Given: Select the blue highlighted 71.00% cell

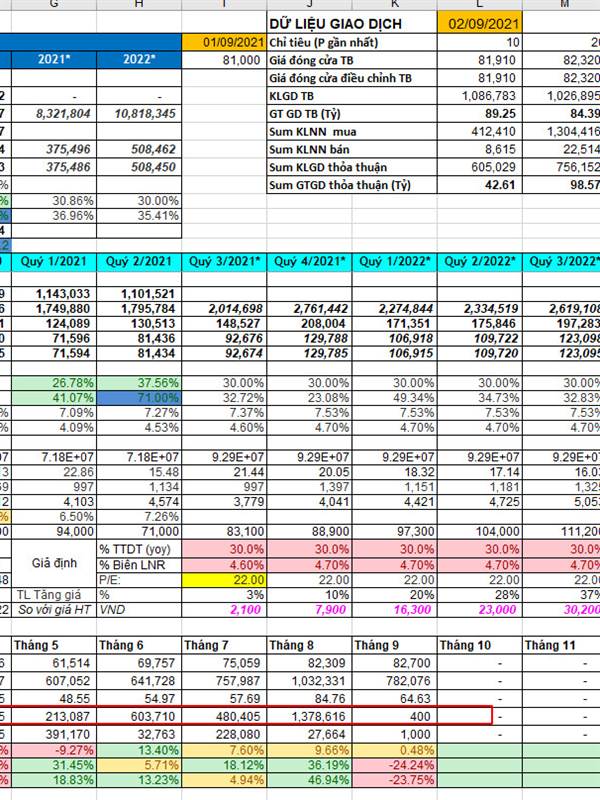Looking at the screenshot, I should (x=139, y=397).
